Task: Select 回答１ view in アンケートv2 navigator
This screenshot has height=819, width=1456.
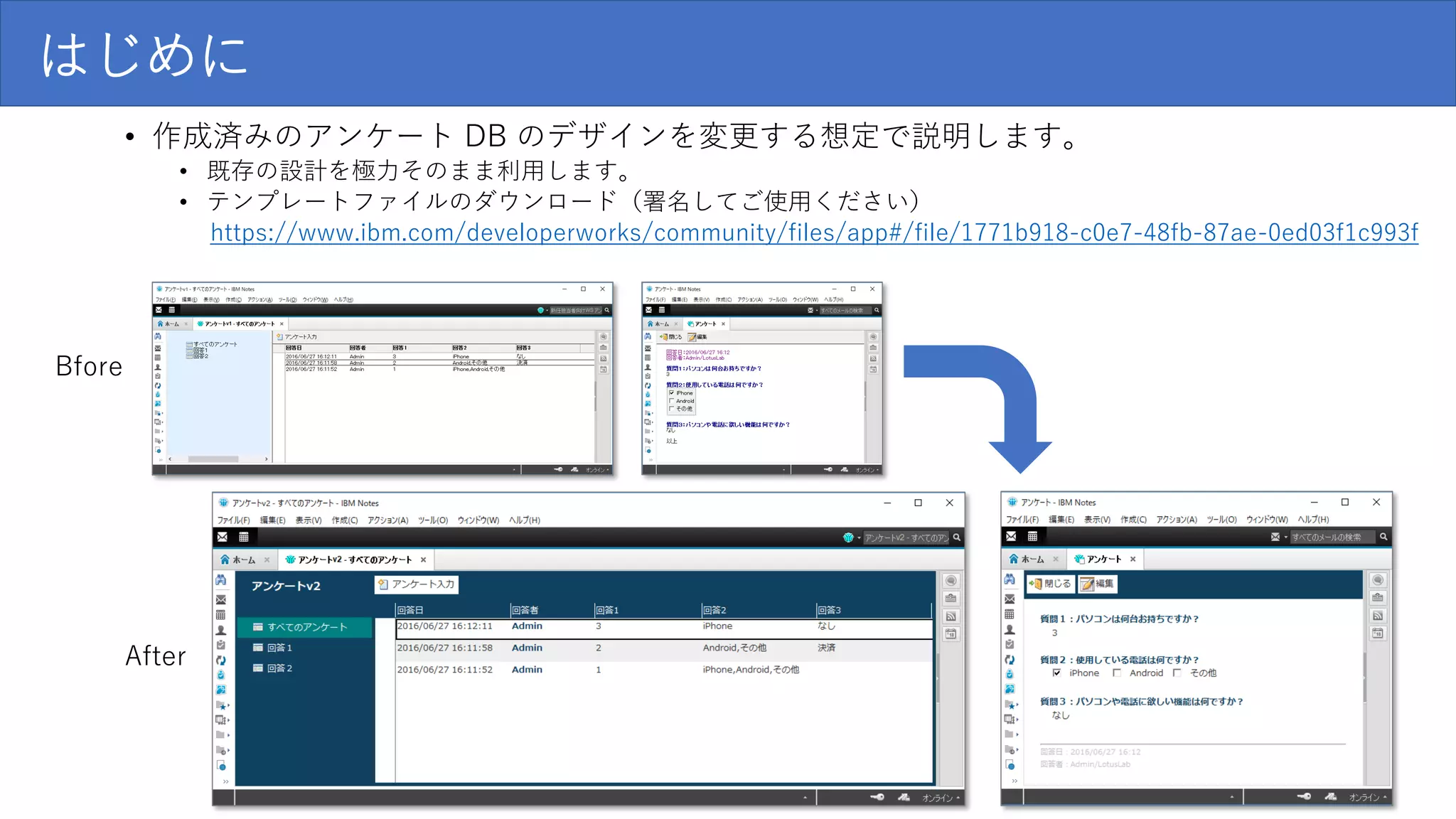Action: point(272,648)
